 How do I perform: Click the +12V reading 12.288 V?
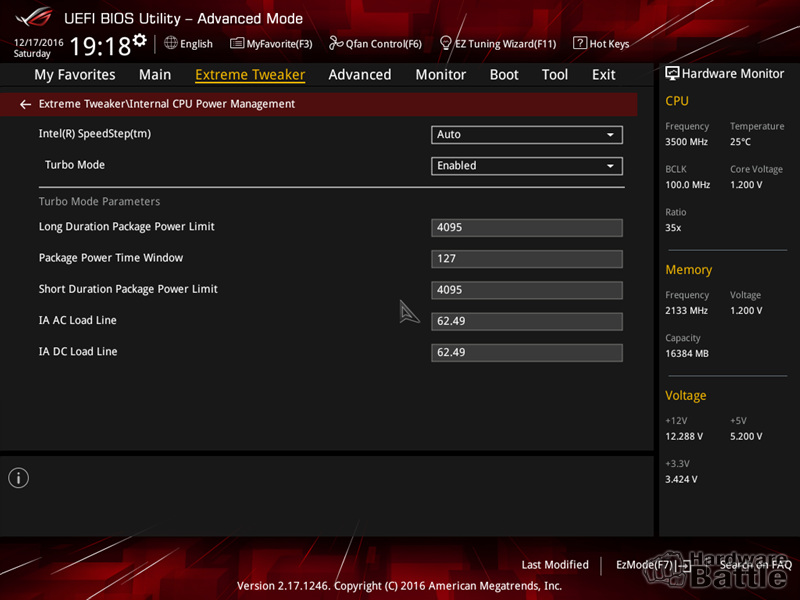tap(684, 437)
